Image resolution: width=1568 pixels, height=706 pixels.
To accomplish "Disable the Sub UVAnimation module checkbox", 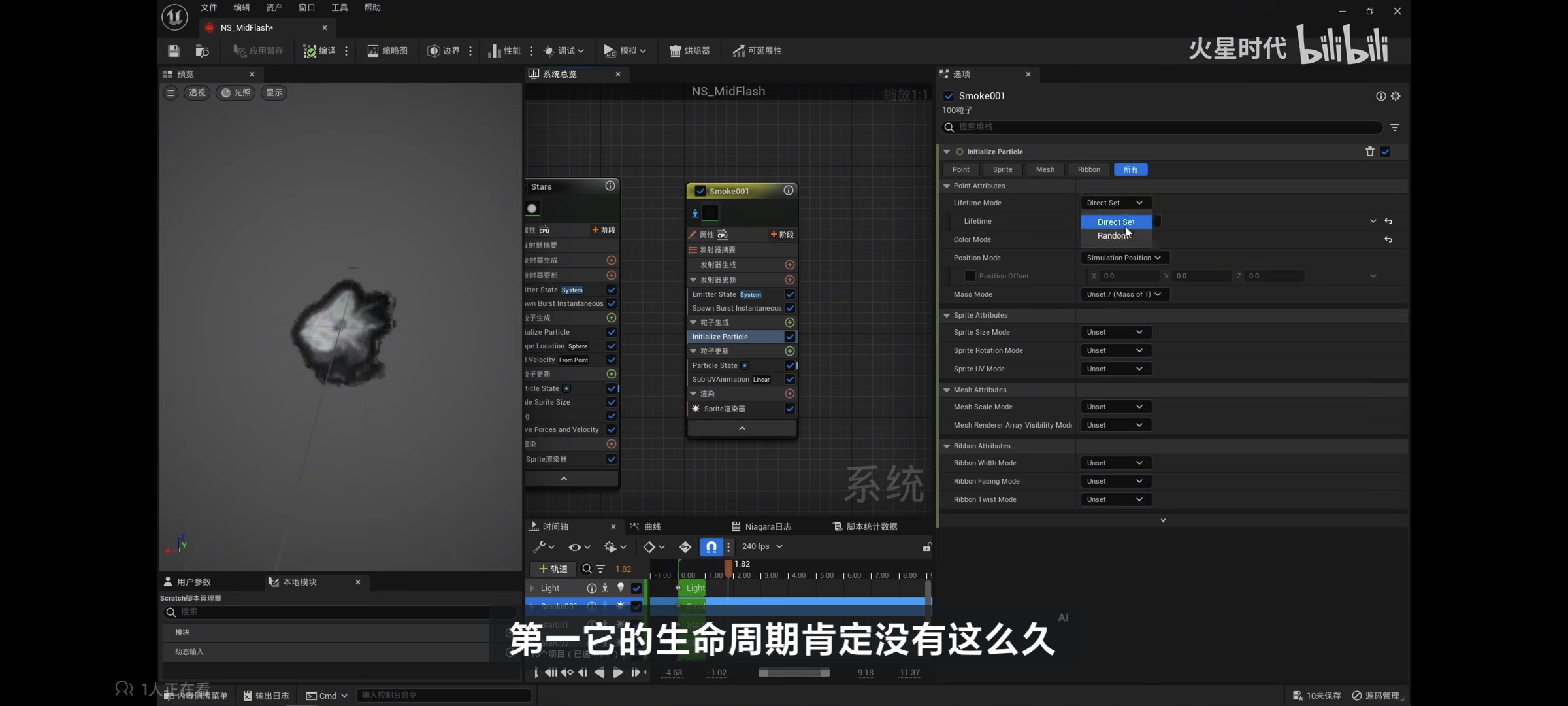I will click(789, 379).
